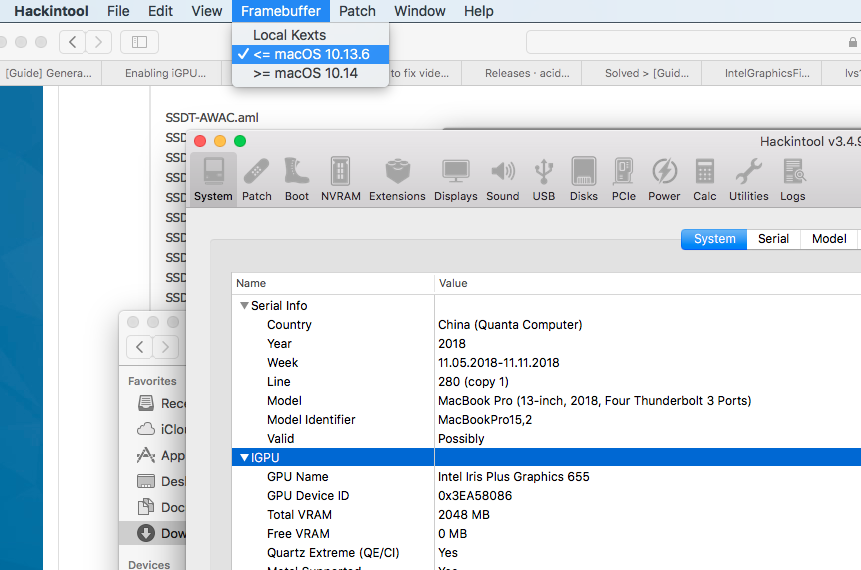The width and height of the screenshot is (861, 570).
Task: Select the Model Identifier row
Action: pos(546,420)
